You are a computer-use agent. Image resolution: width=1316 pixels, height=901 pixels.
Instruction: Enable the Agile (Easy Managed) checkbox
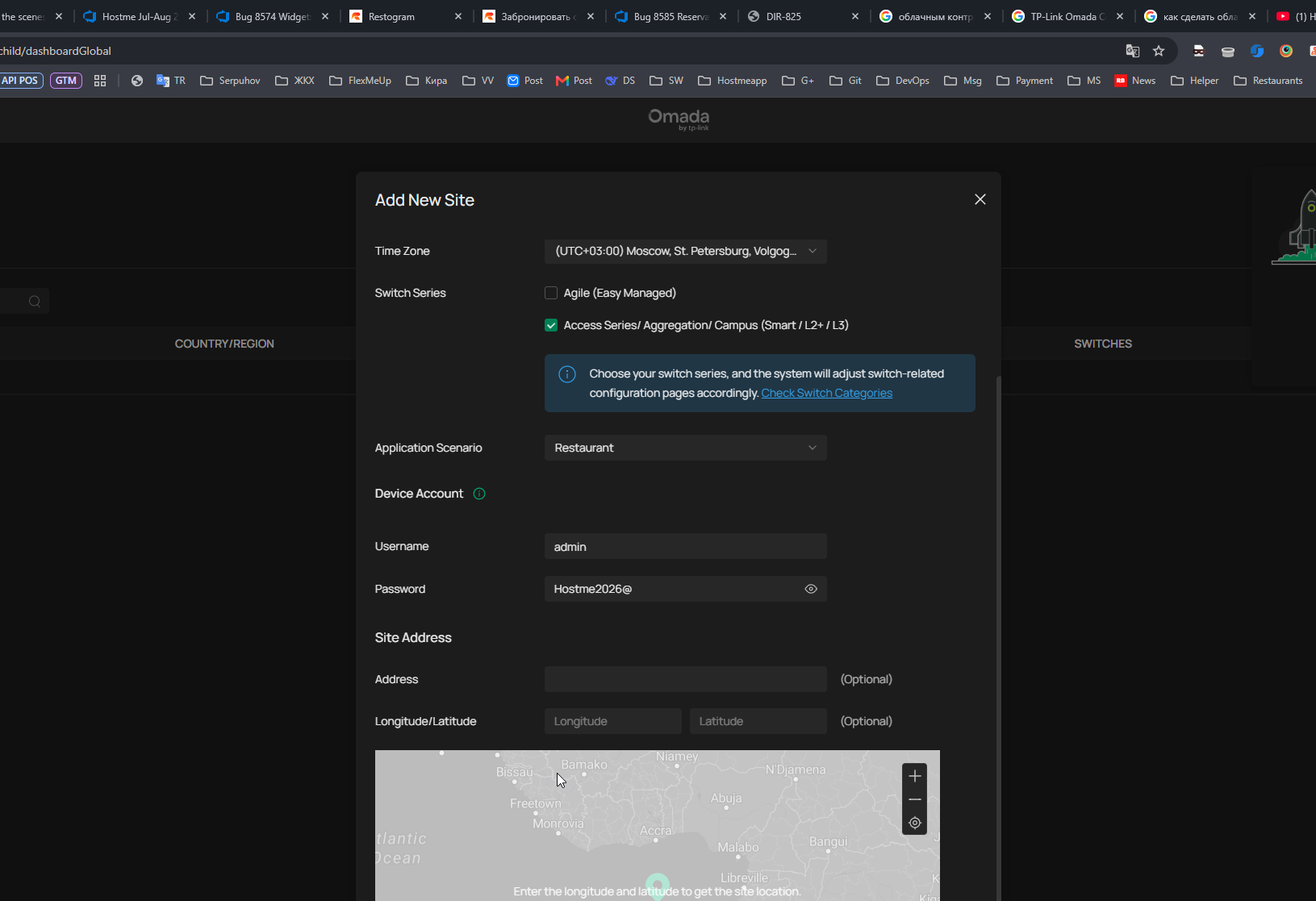(551, 293)
